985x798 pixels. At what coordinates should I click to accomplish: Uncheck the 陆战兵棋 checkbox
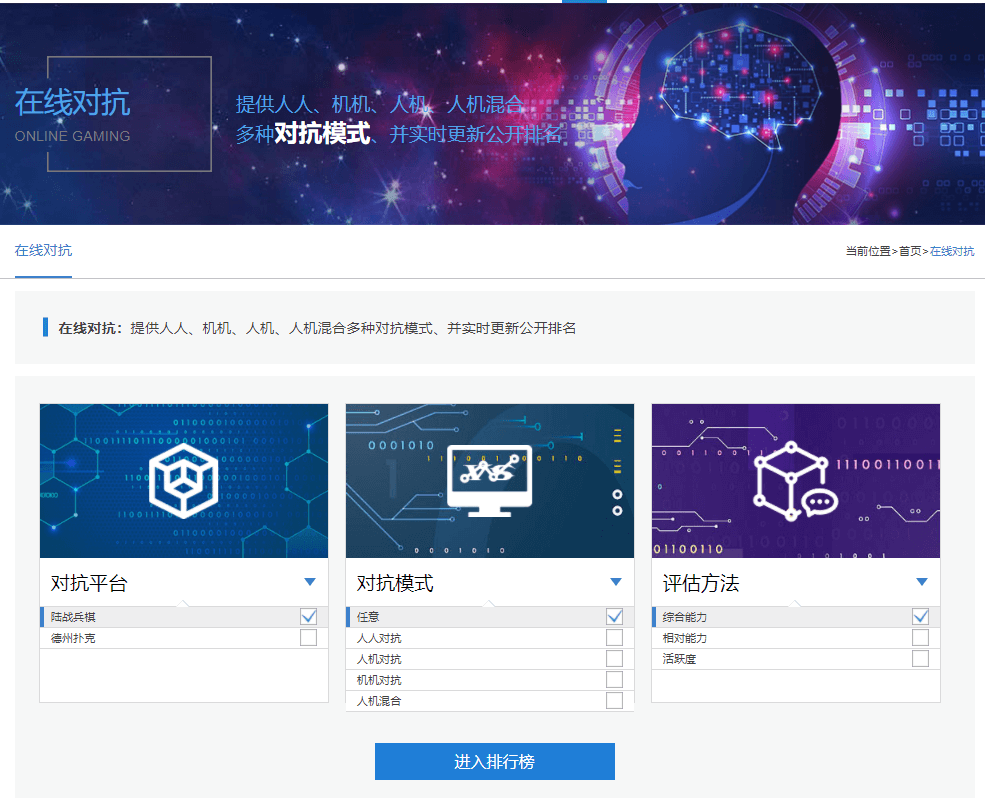click(x=307, y=617)
